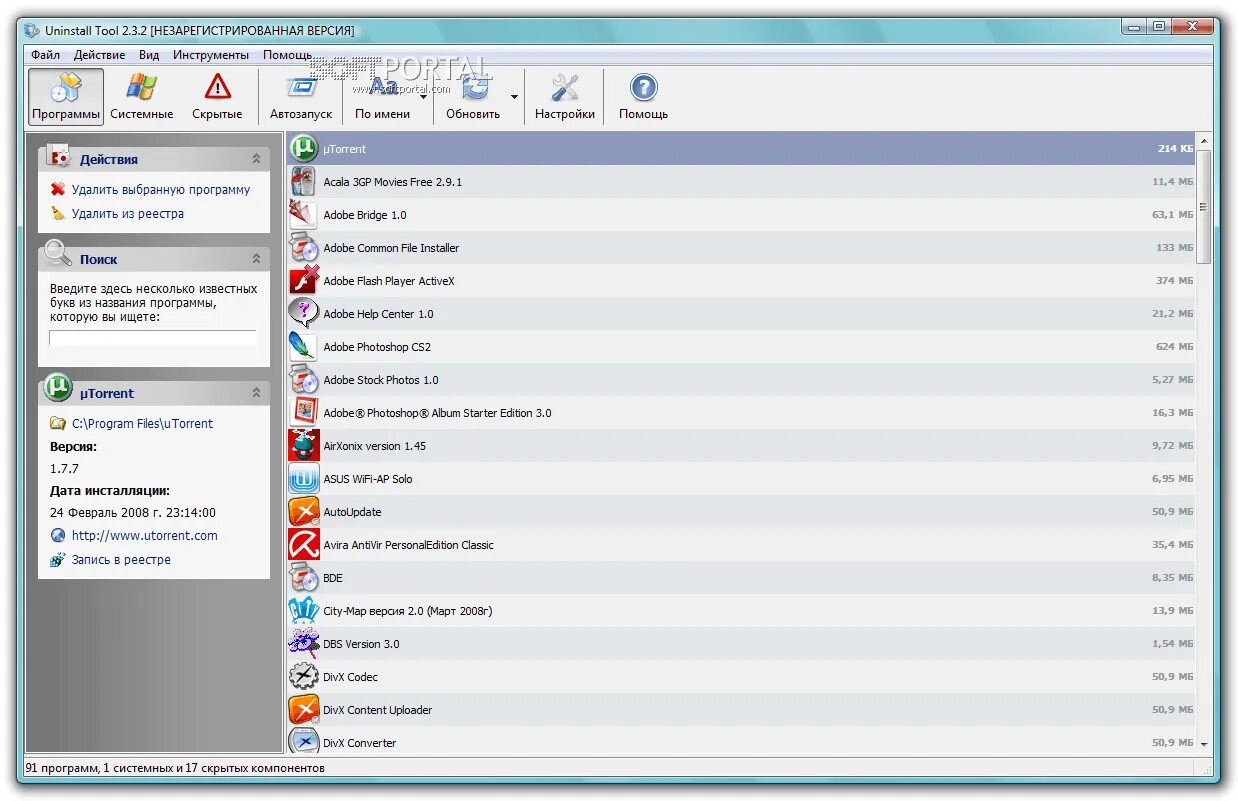Image resolution: width=1238 pixels, height=801 pixels.
Task: Open Помощь help toolbar button
Action: (x=643, y=96)
